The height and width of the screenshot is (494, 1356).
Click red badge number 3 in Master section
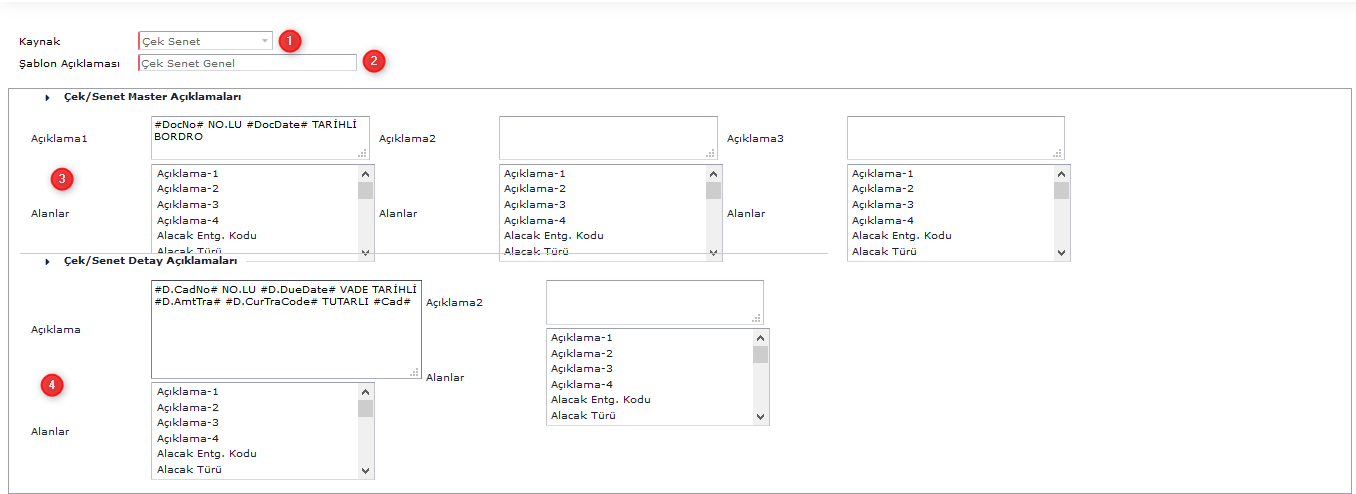pyautogui.click(x=62, y=179)
